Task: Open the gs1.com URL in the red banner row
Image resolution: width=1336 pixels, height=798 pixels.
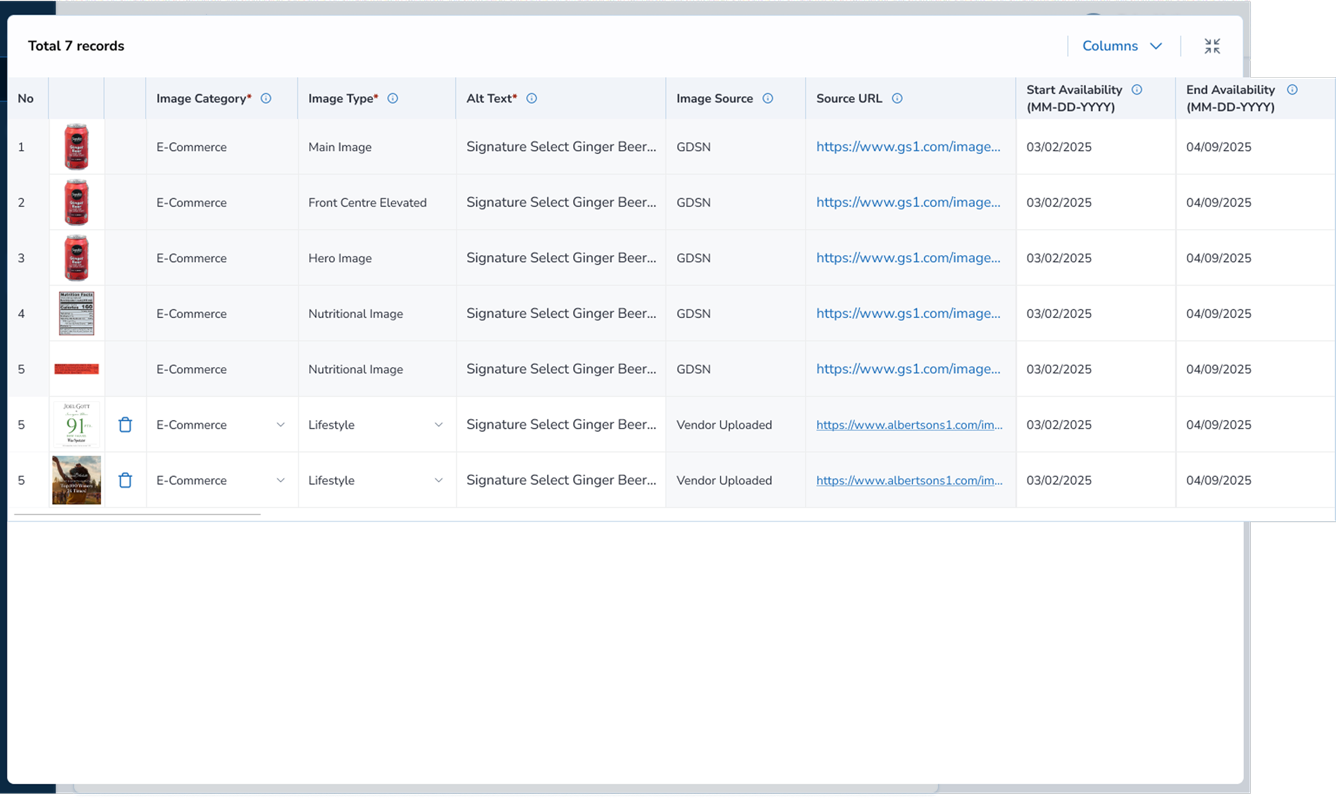Action: tap(908, 369)
